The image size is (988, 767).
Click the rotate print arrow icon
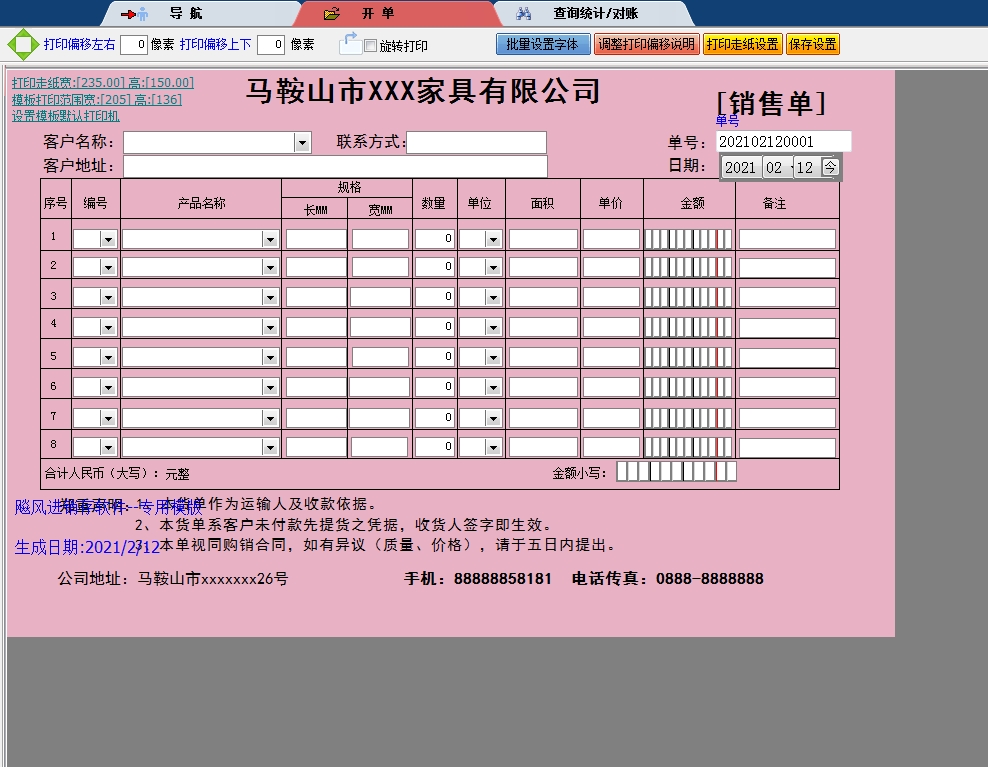point(350,43)
